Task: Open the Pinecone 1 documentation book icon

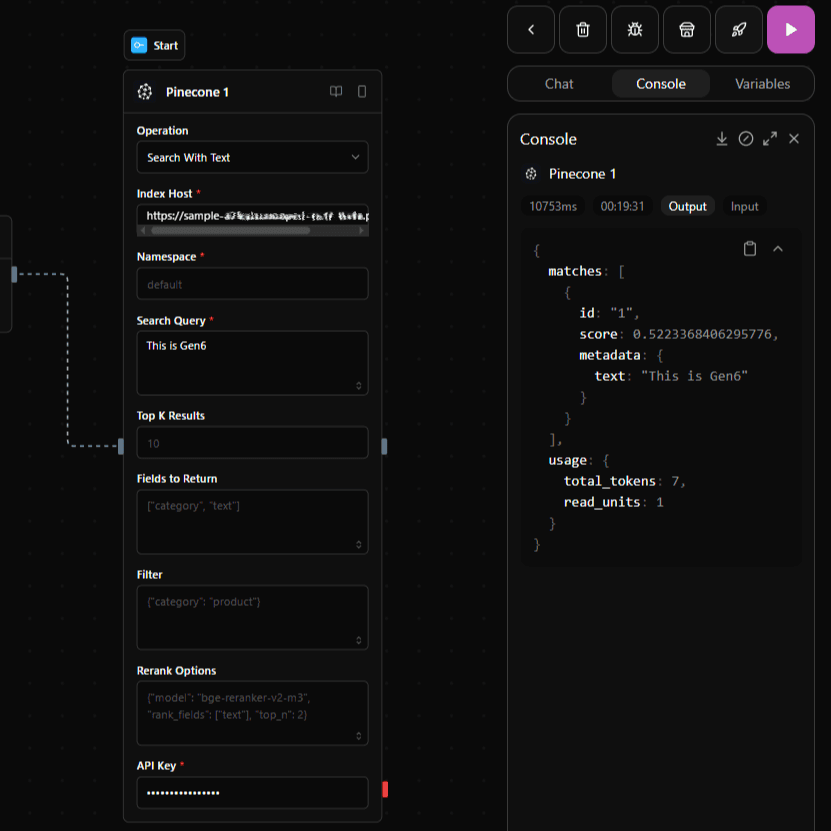Action: pyautogui.click(x=336, y=92)
